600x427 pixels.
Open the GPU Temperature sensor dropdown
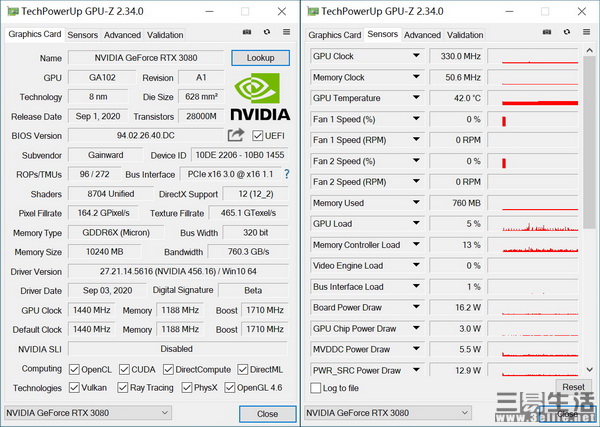416,98
